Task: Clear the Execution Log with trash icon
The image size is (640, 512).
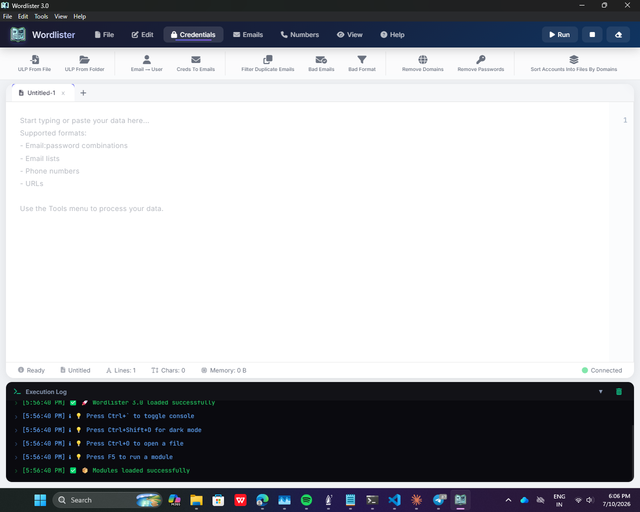Action: 619,392
